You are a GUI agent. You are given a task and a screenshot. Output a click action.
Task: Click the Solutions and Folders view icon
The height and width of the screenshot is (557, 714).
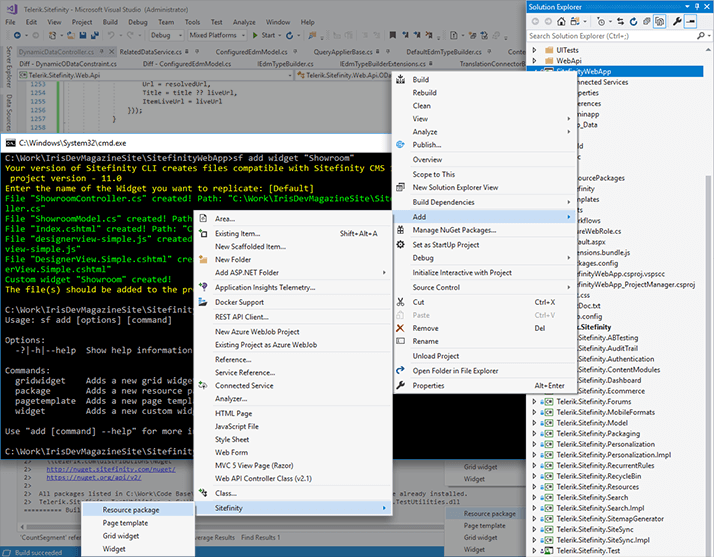tap(575, 21)
